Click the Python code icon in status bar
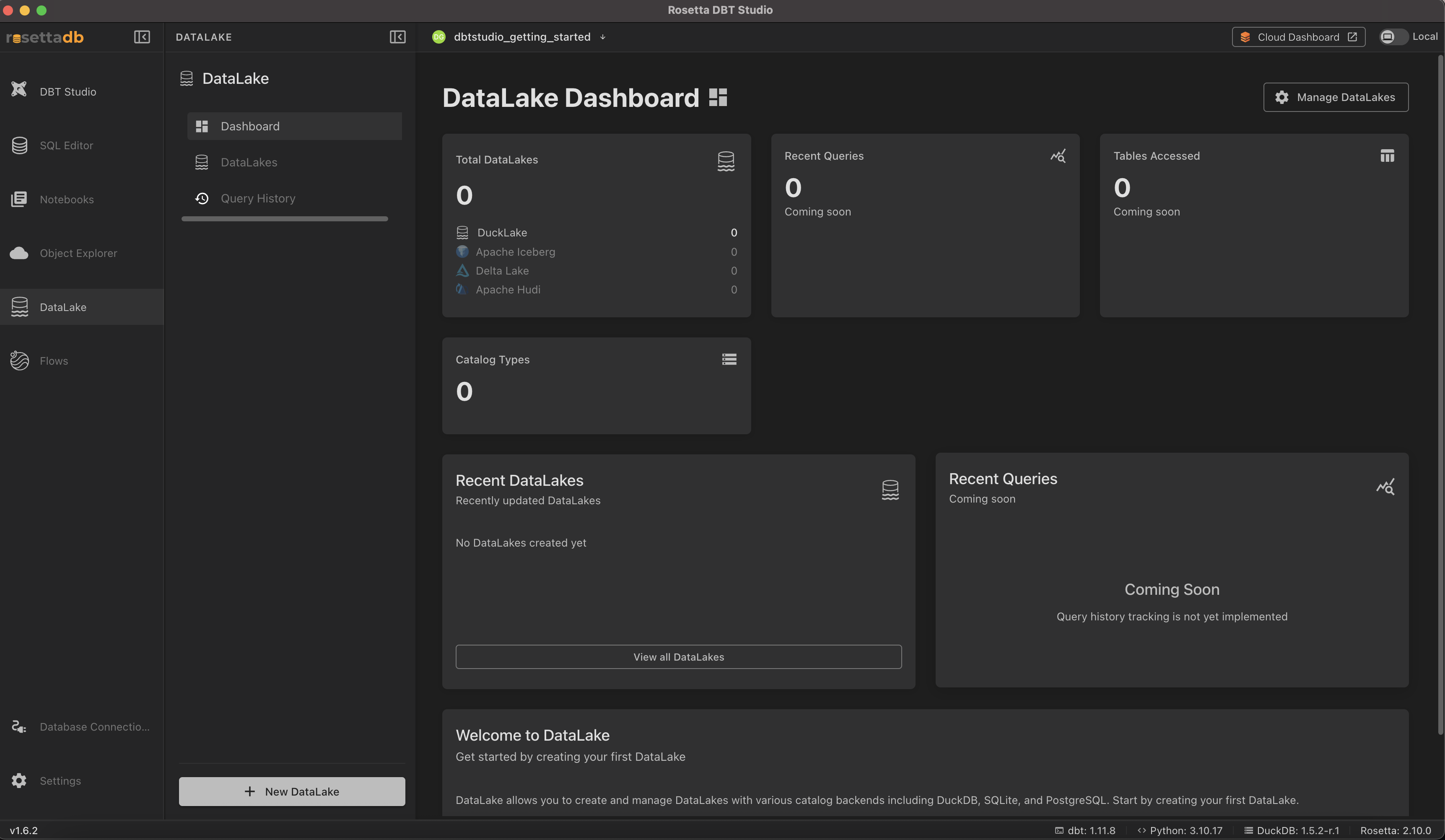This screenshot has width=1445, height=840. (1141, 830)
